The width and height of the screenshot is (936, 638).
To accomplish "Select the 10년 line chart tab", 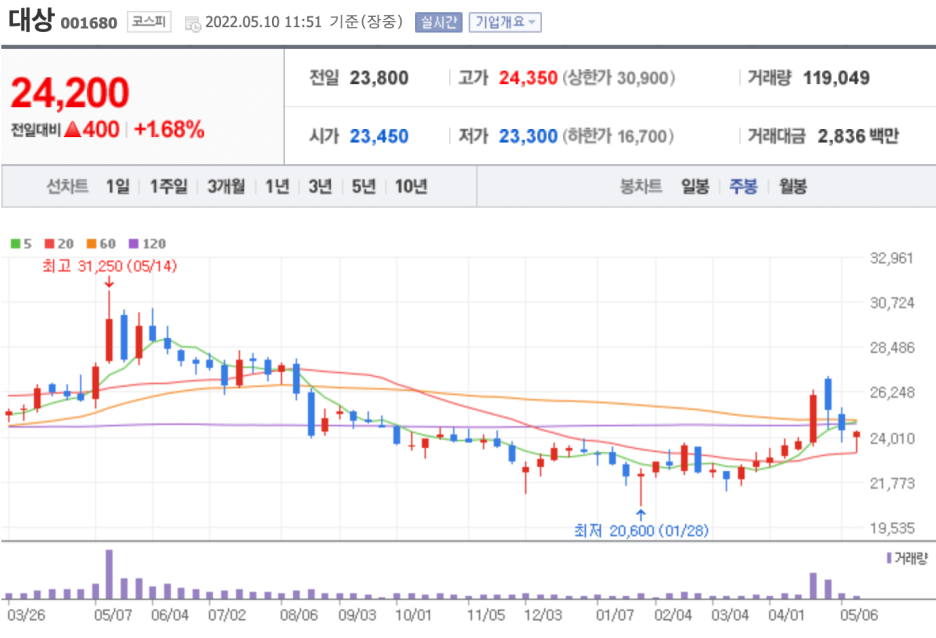I will [x=411, y=186].
